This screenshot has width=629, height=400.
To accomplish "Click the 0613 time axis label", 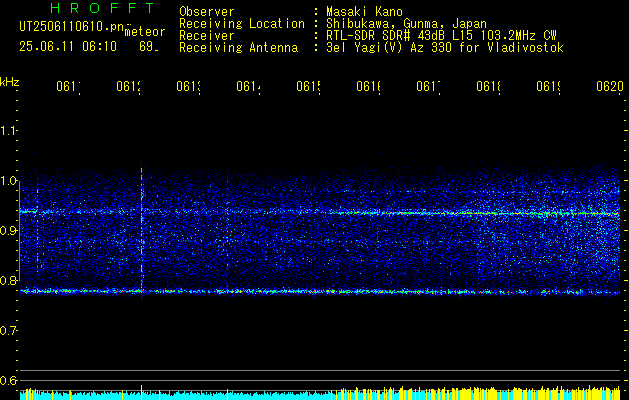I will pyautogui.click(x=189, y=86).
